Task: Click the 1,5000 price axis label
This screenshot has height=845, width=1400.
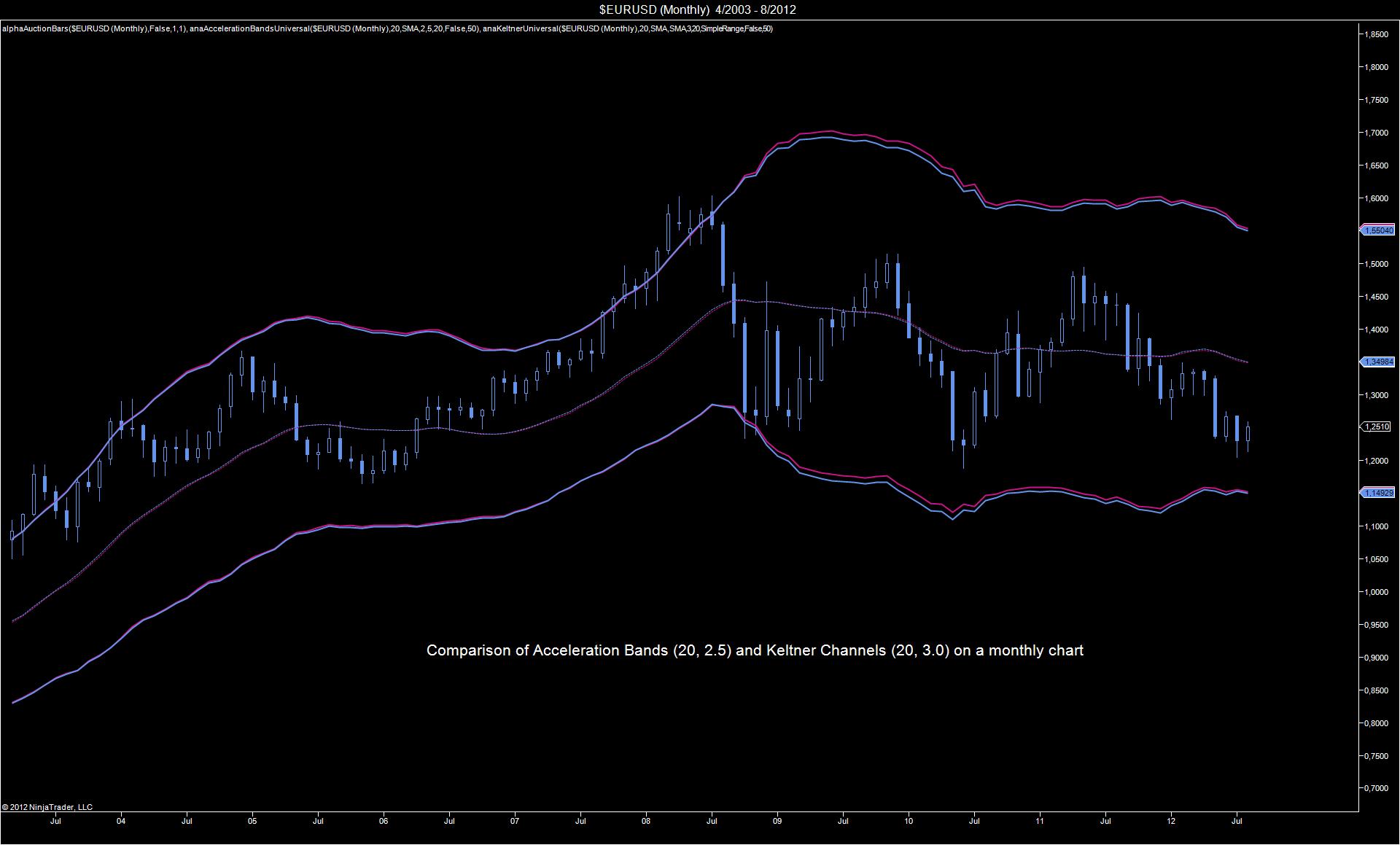Action: 1377,264
